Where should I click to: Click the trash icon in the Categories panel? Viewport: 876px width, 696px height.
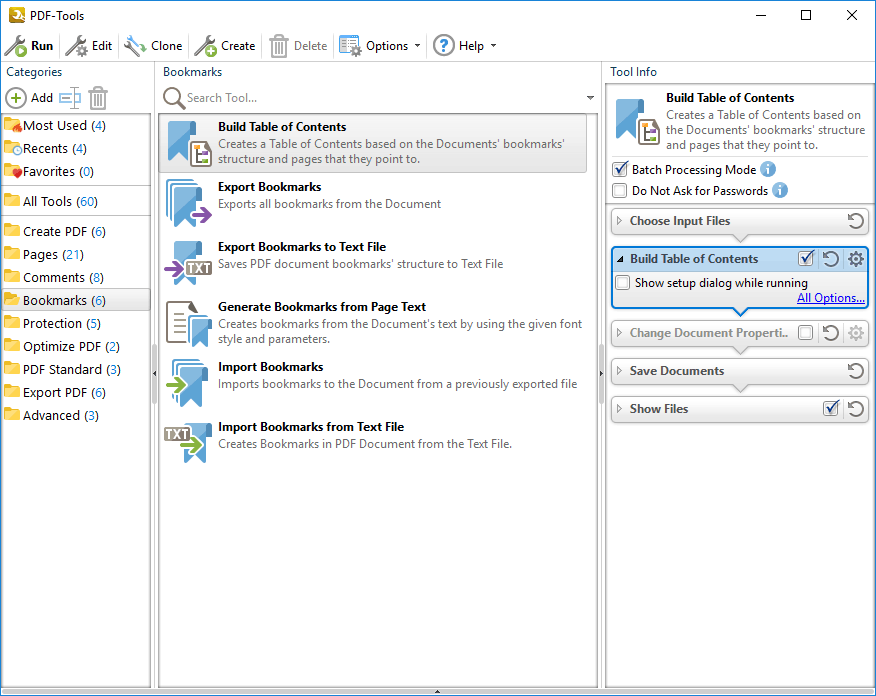97,98
